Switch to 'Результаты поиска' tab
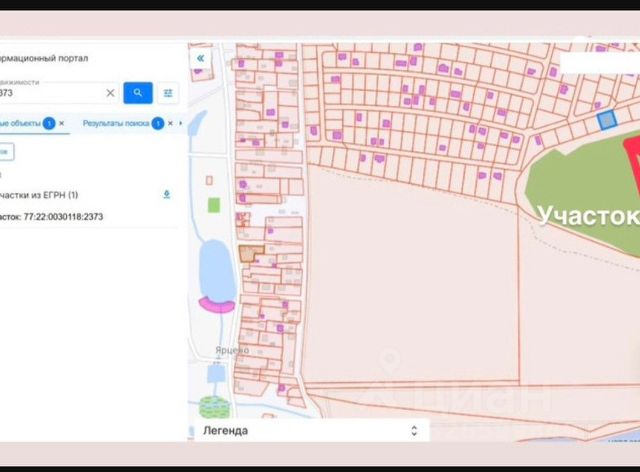 [x=116, y=123]
